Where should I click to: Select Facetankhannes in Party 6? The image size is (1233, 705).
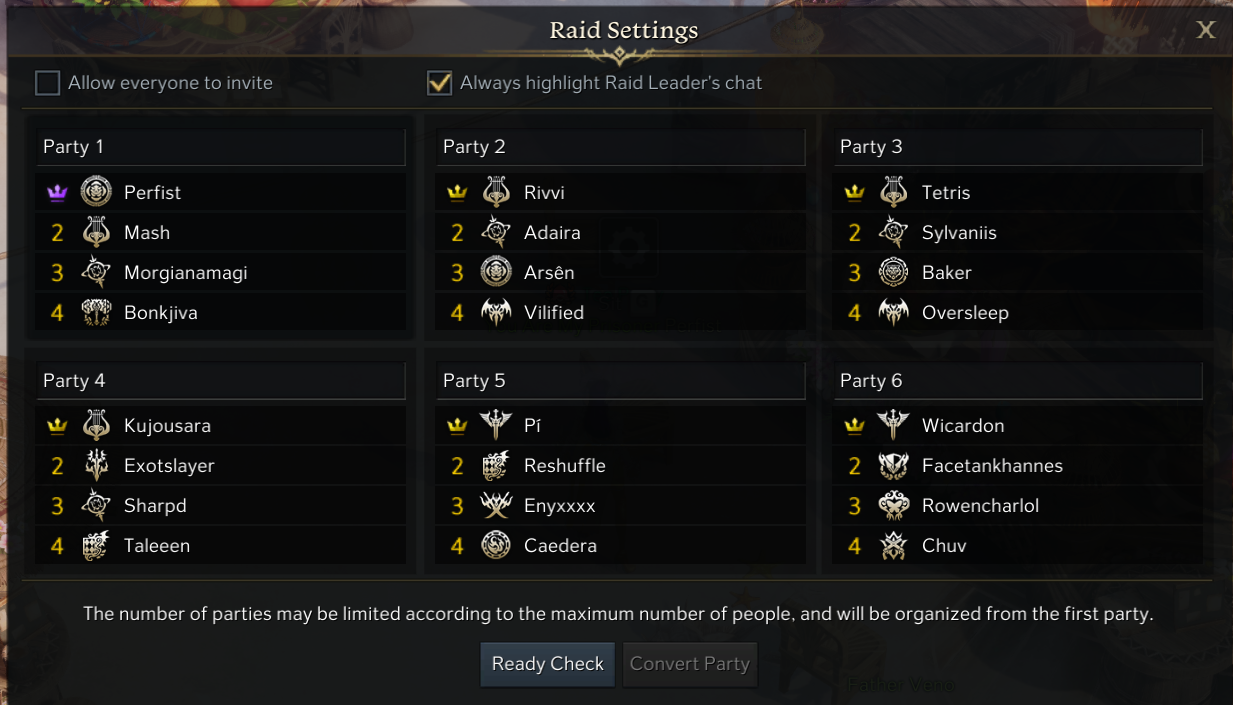pyautogui.click(x=991, y=465)
